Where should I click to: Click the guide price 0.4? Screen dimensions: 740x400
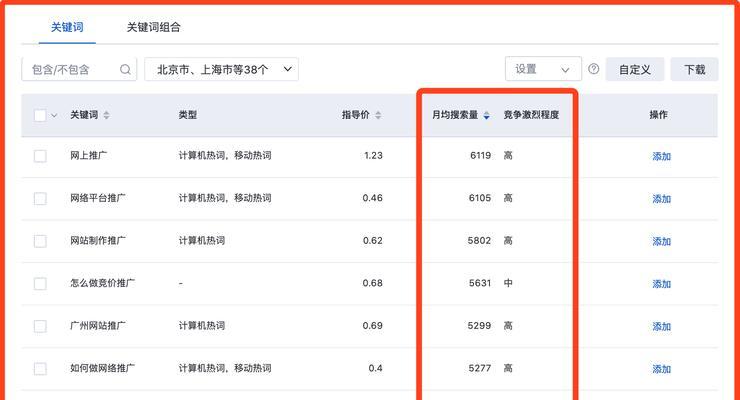tap(376, 368)
